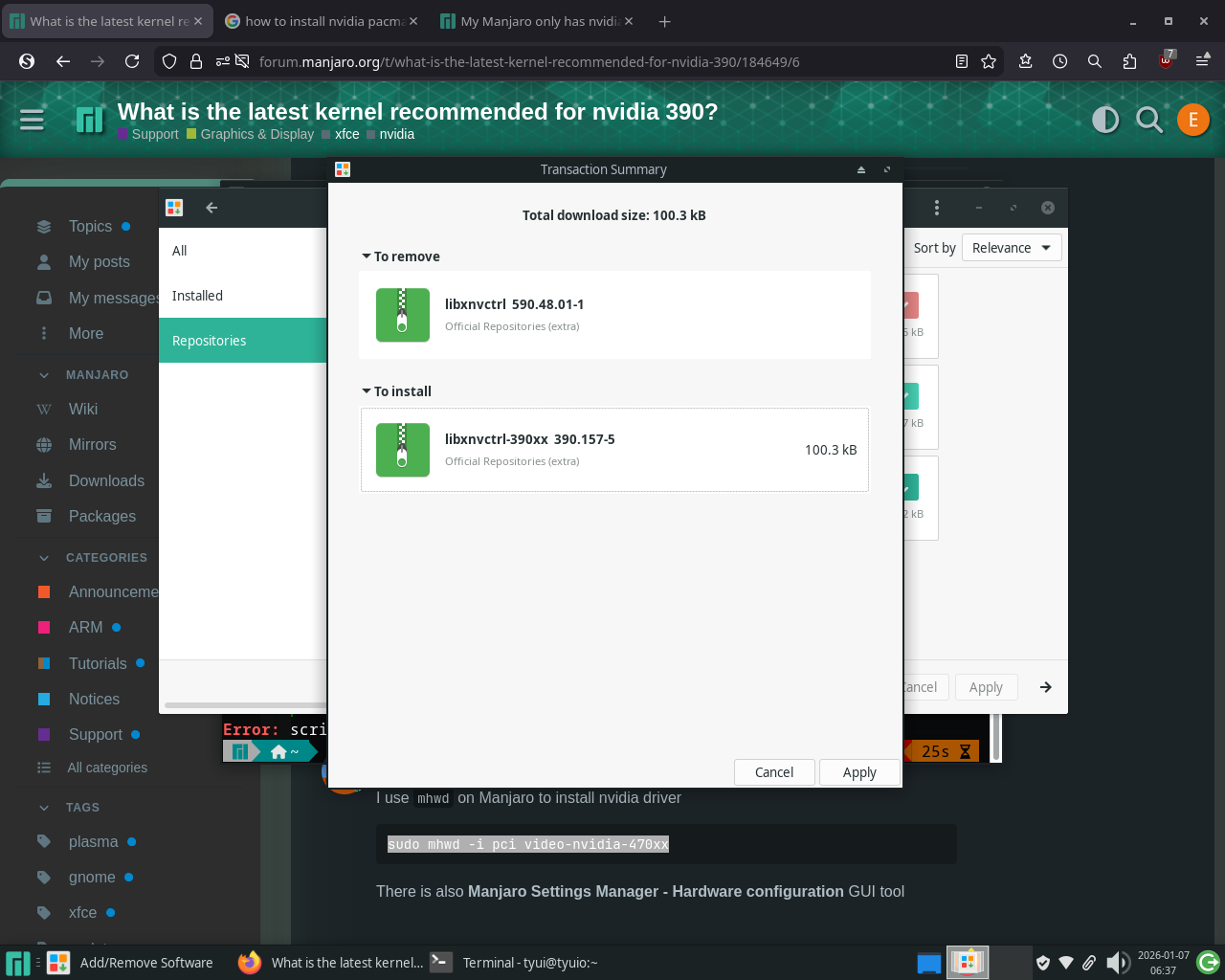Open the package manager three-dot menu
The image size is (1225, 980).
(936, 208)
